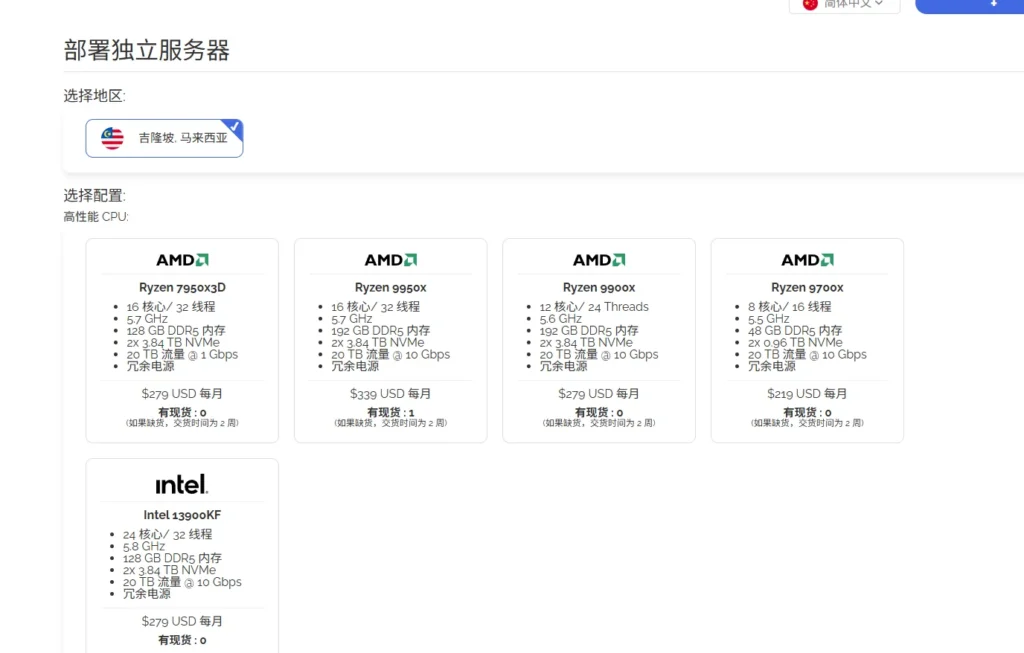Select the Ryzen 9700x plan title
Viewport: 1024px width, 653px height.
click(807, 288)
